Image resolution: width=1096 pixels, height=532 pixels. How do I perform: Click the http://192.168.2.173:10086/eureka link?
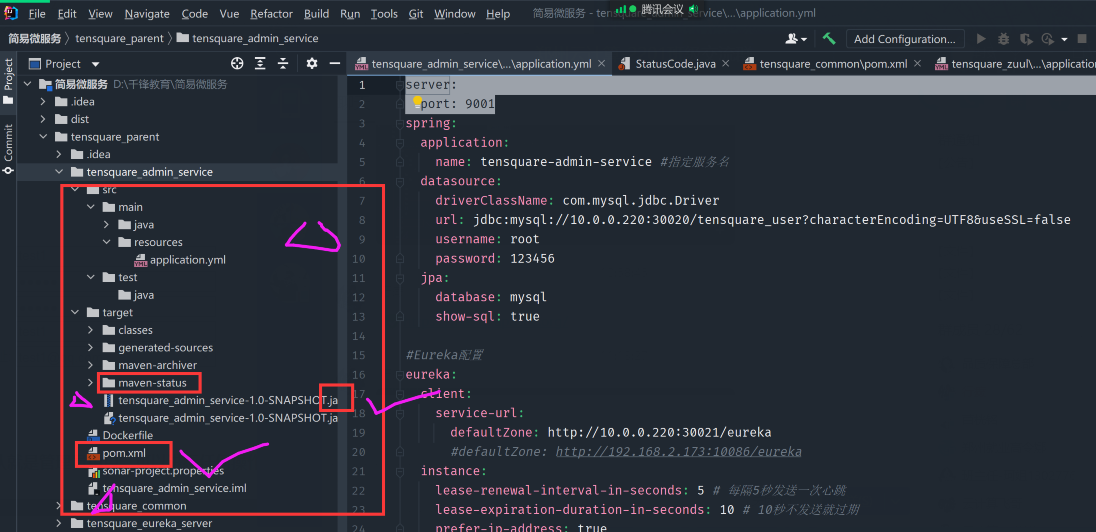click(678, 452)
